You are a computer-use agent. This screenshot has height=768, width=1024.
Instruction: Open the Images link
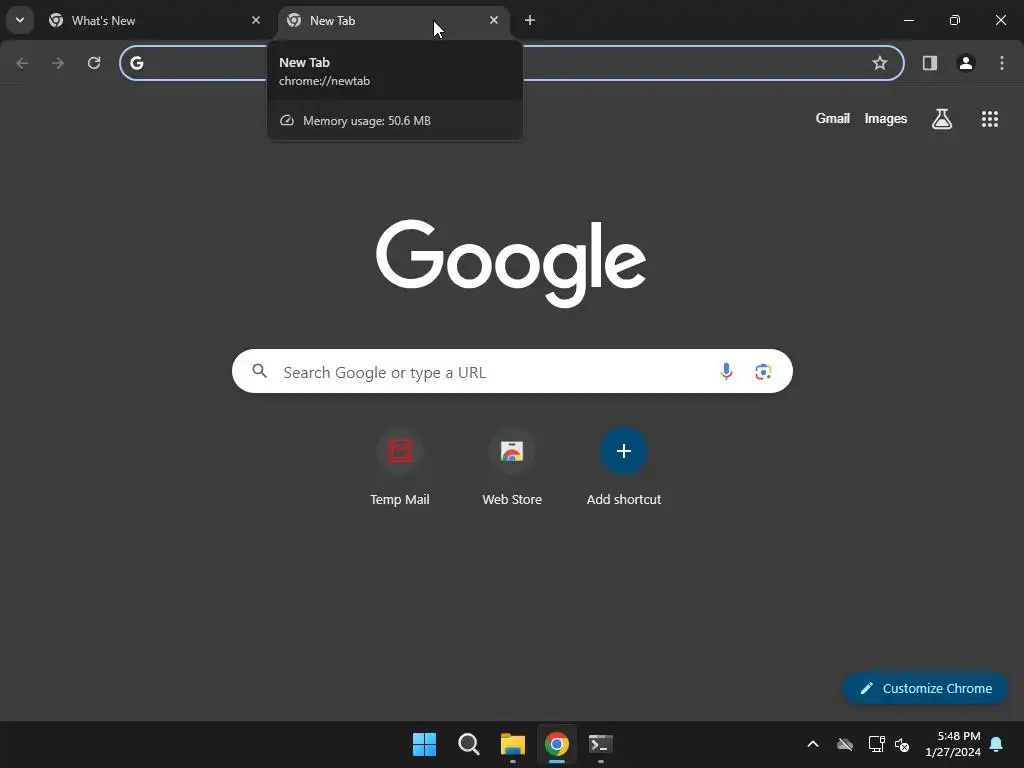coord(886,118)
